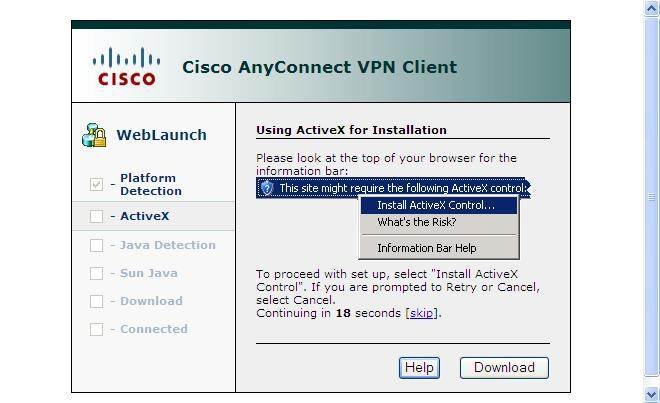This screenshot has width=660, height=403.
Task: Check the Java Detection checkbox
Action: pos(96,245)
